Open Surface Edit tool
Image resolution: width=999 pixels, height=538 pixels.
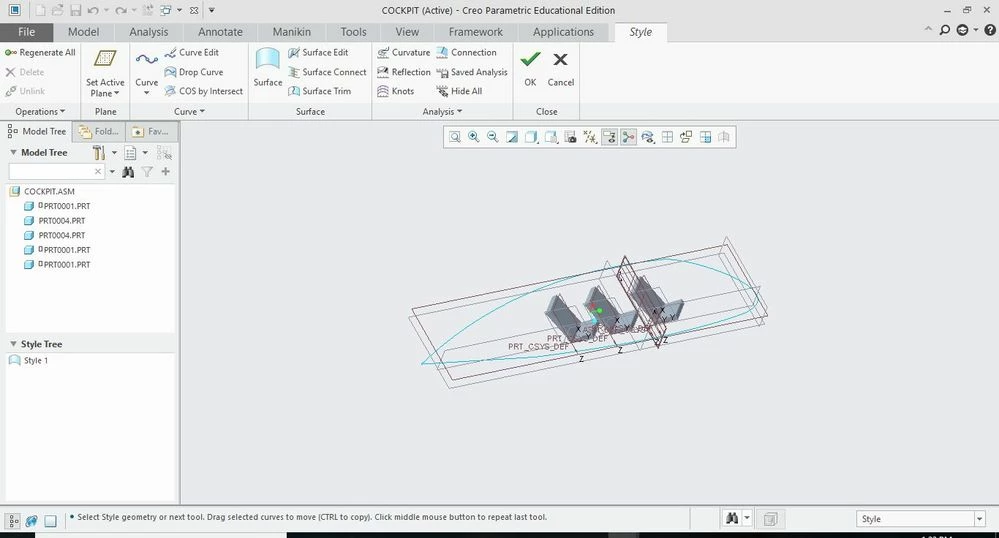click(318, 52)
